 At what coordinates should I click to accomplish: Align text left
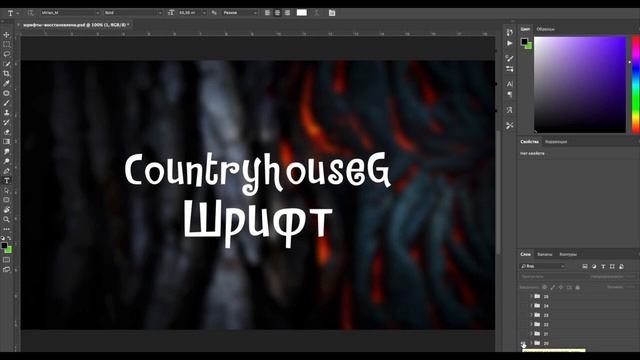pos(267,13)
